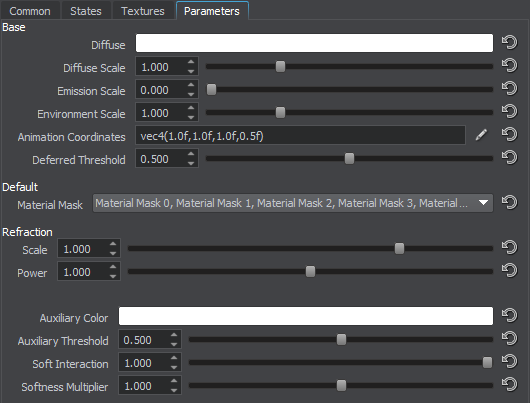Image resolution: width=530 pixels, height=403 pixels.
Task: Click the Diffuse color swatch
Action: pos(314,43)
